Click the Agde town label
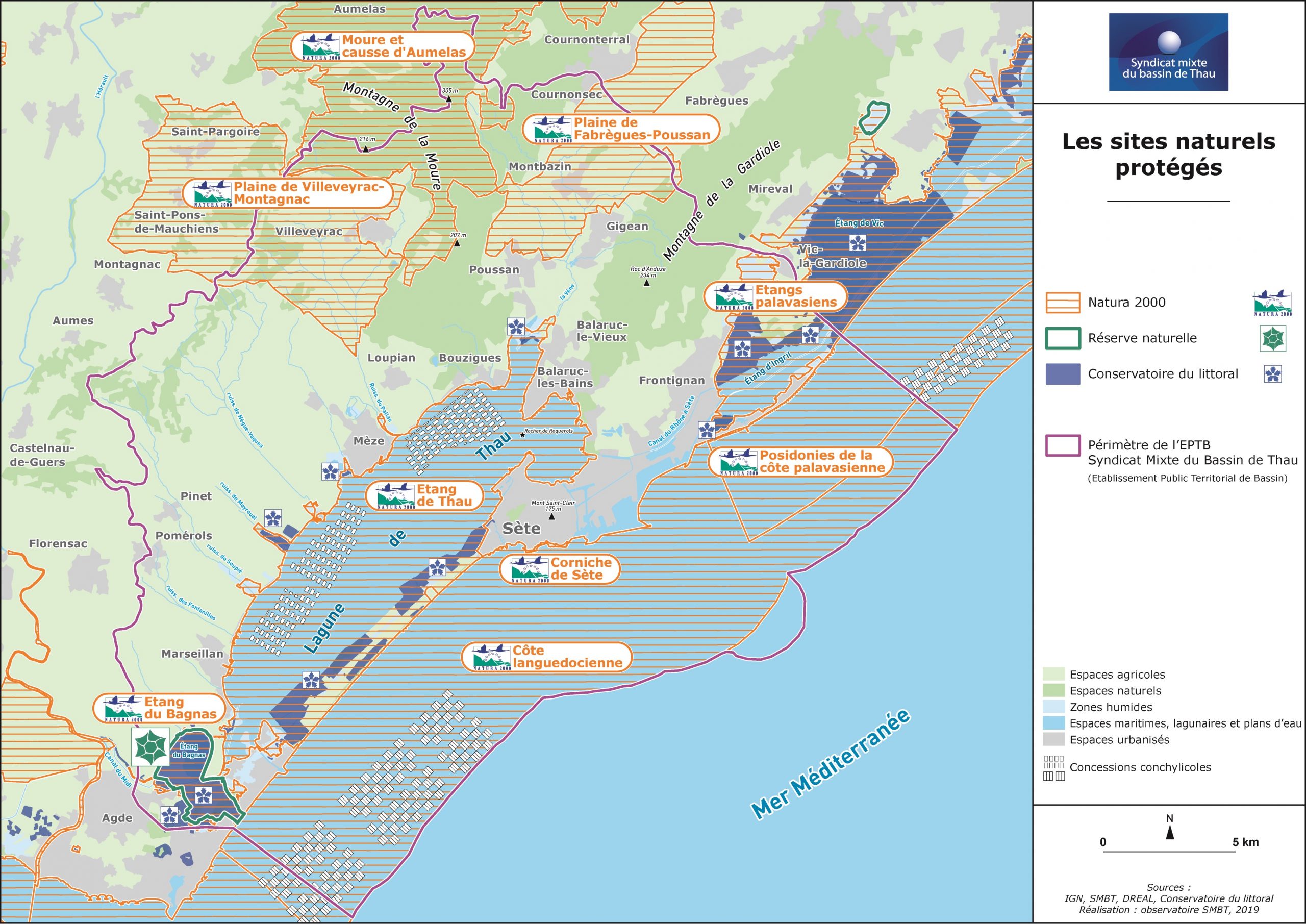This screenshot has height=924, width=1306. pyautogui.click(x=117, y=818)
